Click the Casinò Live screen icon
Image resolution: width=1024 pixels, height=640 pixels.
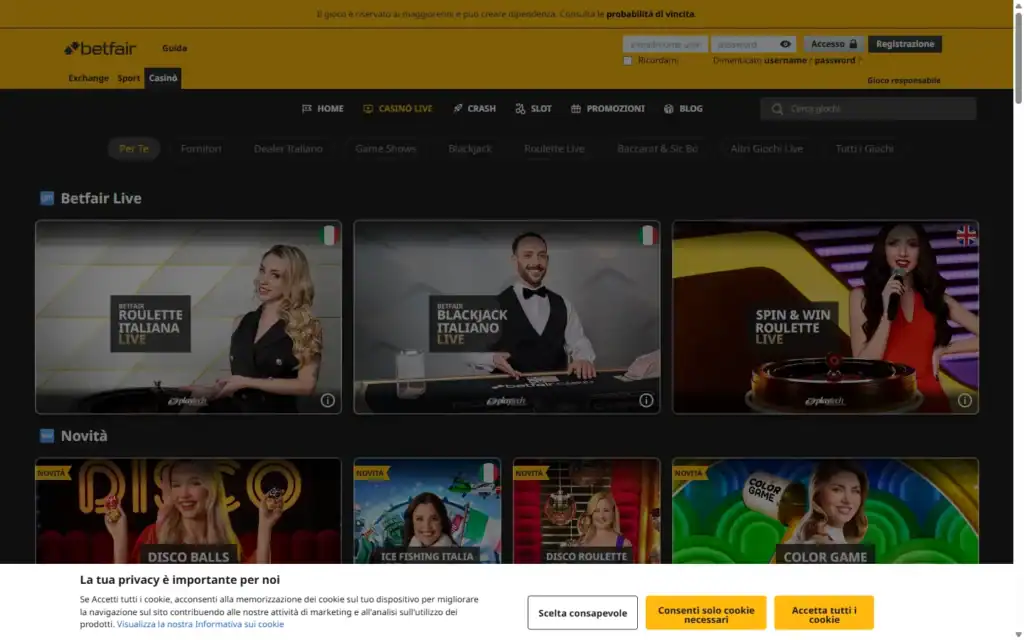(368, 108)
